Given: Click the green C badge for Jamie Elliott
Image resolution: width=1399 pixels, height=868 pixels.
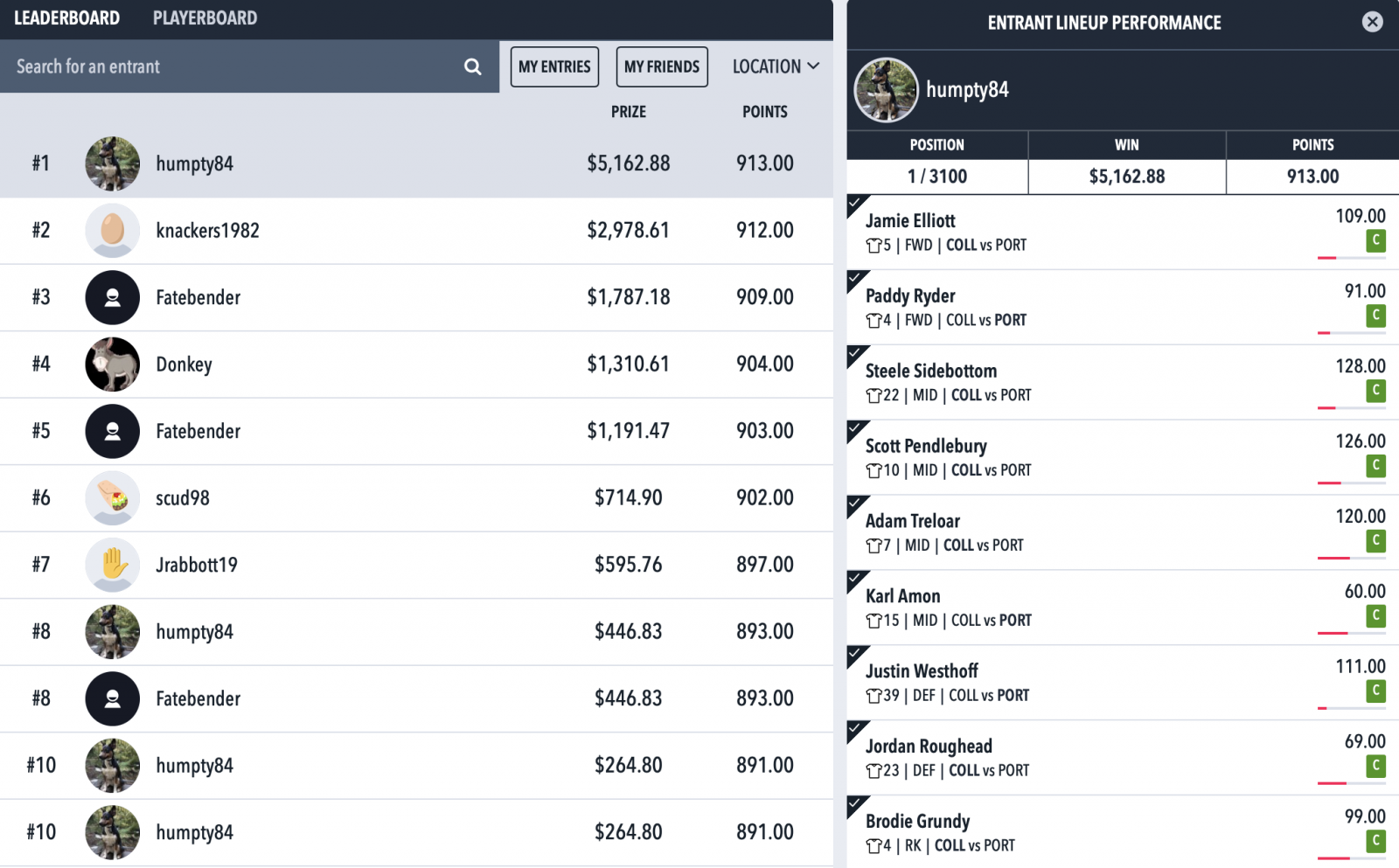Looking at the screenshot, I should (1375, 240).
